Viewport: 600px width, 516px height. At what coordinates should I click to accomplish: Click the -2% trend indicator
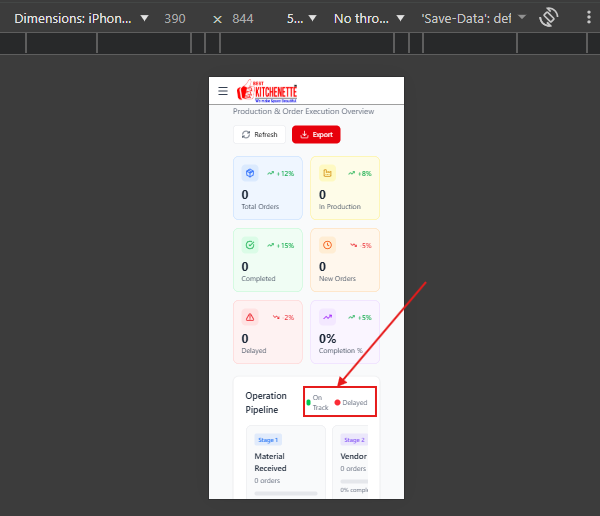pyautogui.click(x=284, y=317)
